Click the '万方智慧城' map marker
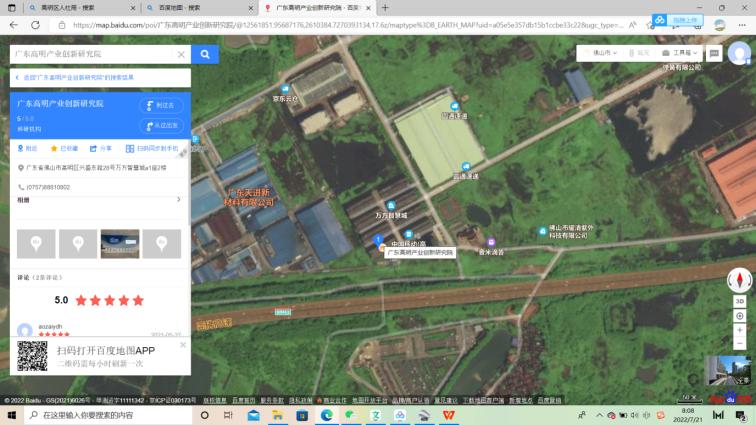The width and height of the screenshot is (756, 425). click(391, 206)
